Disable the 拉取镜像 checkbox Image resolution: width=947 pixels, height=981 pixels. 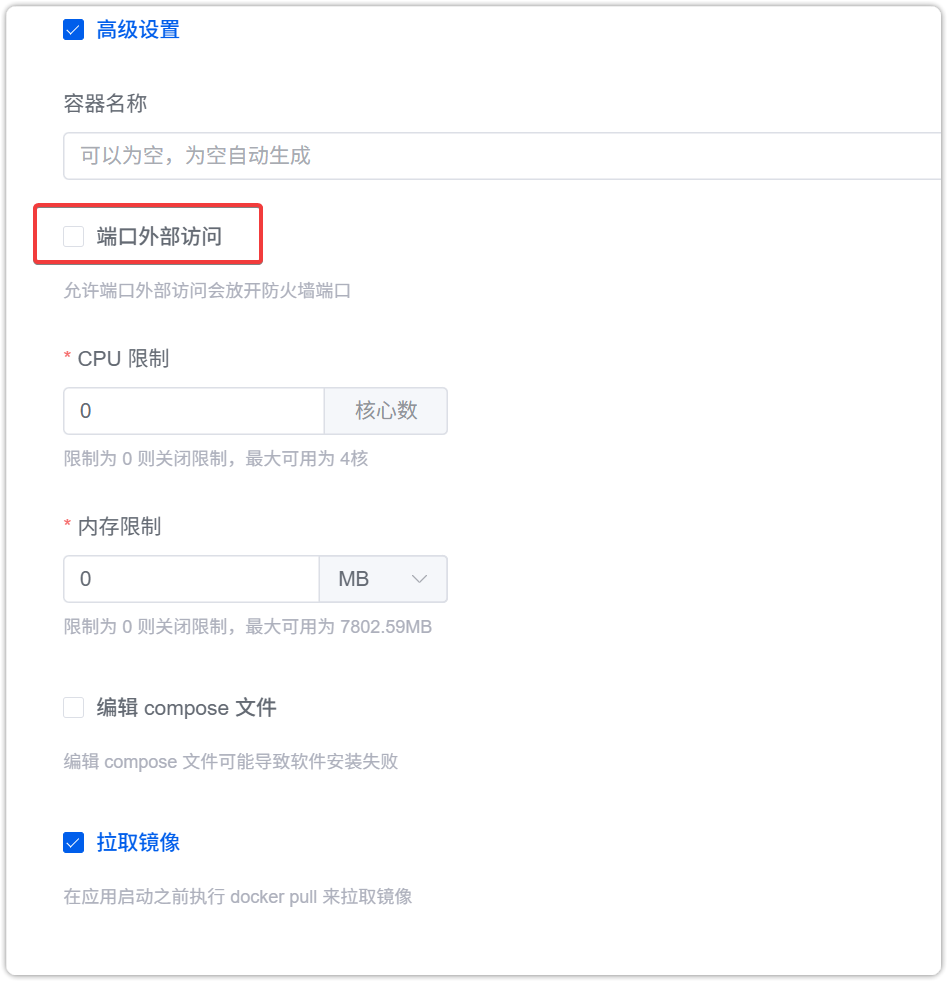tap(73, 842)
